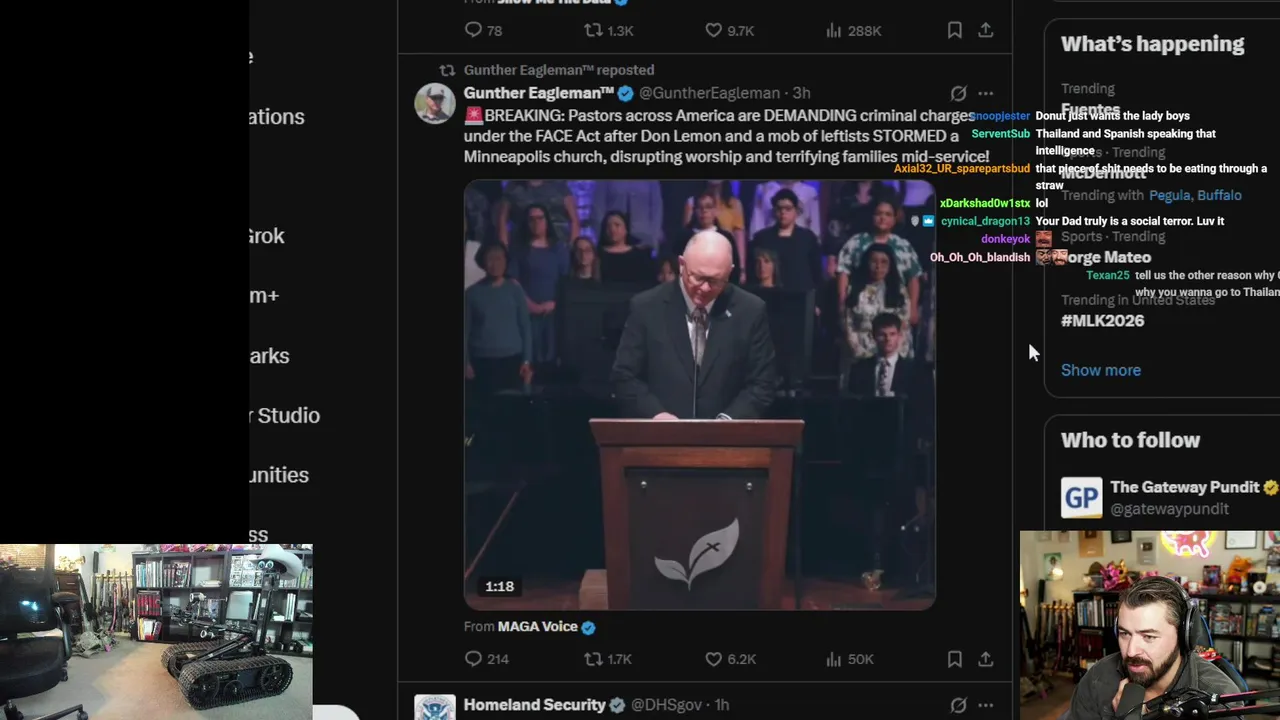
Task: Play the pastor podium video
Action: pyautogui.click(x=699, y=395)
